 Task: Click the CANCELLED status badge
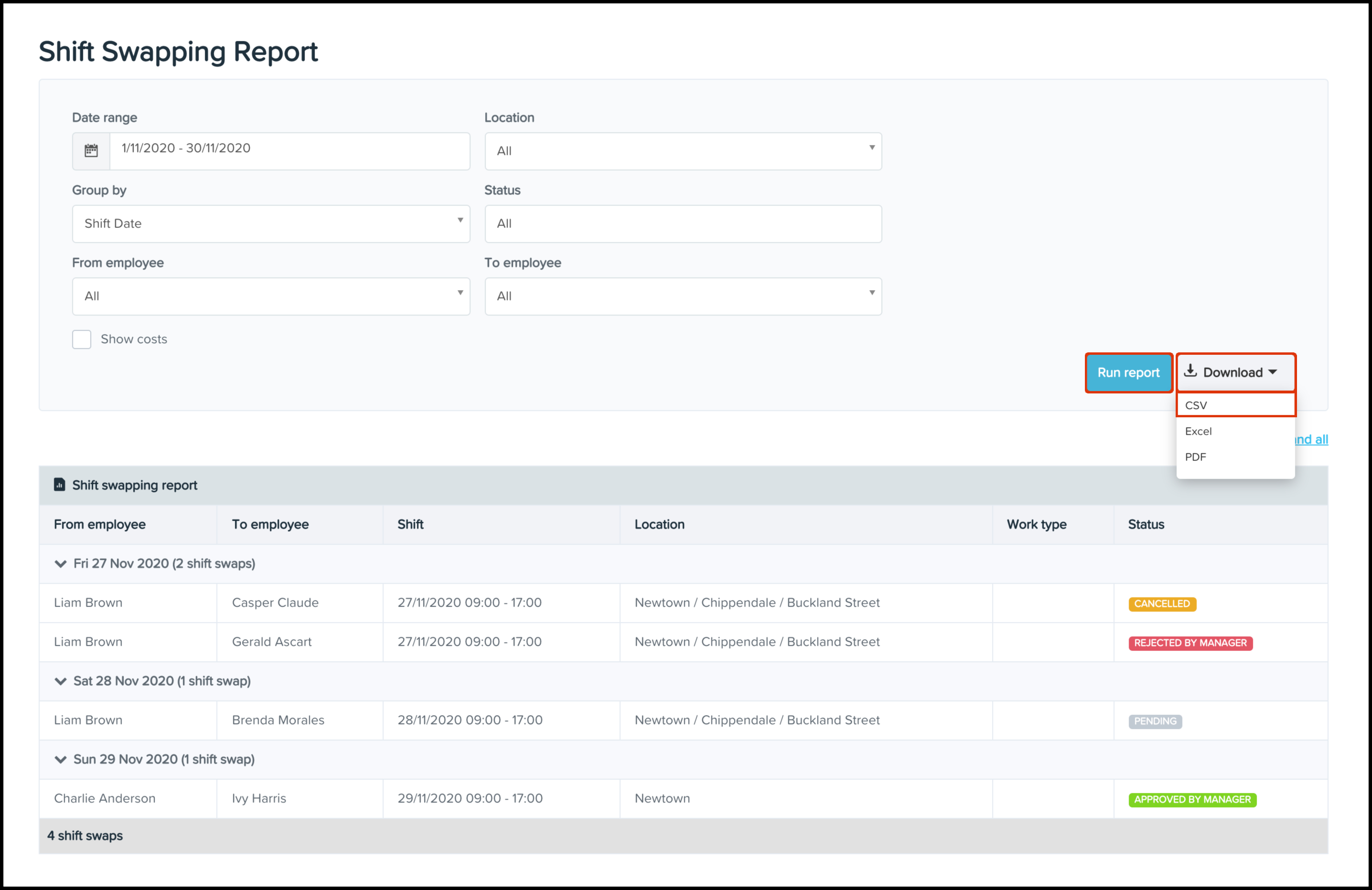point(1162,604)
